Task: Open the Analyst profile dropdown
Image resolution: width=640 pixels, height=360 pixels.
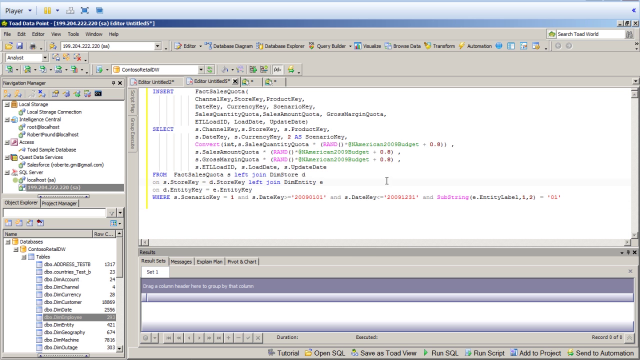Action: click(45, 58)
